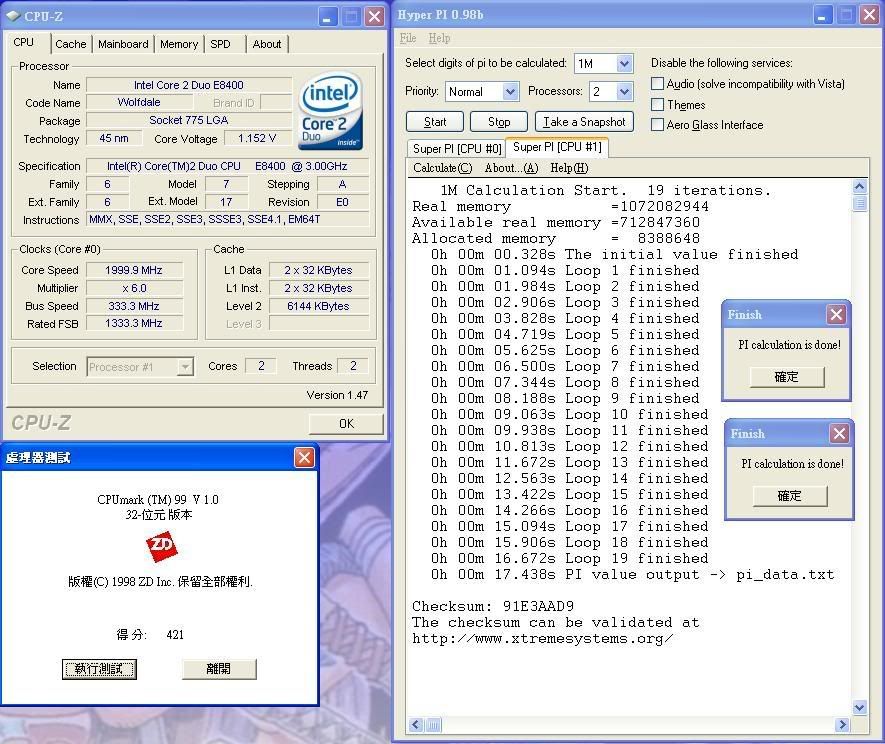Click the Bus Speed value 333.3 MHz
The height and width of the screenshot is (744, 885).
(x=134, y=306)
